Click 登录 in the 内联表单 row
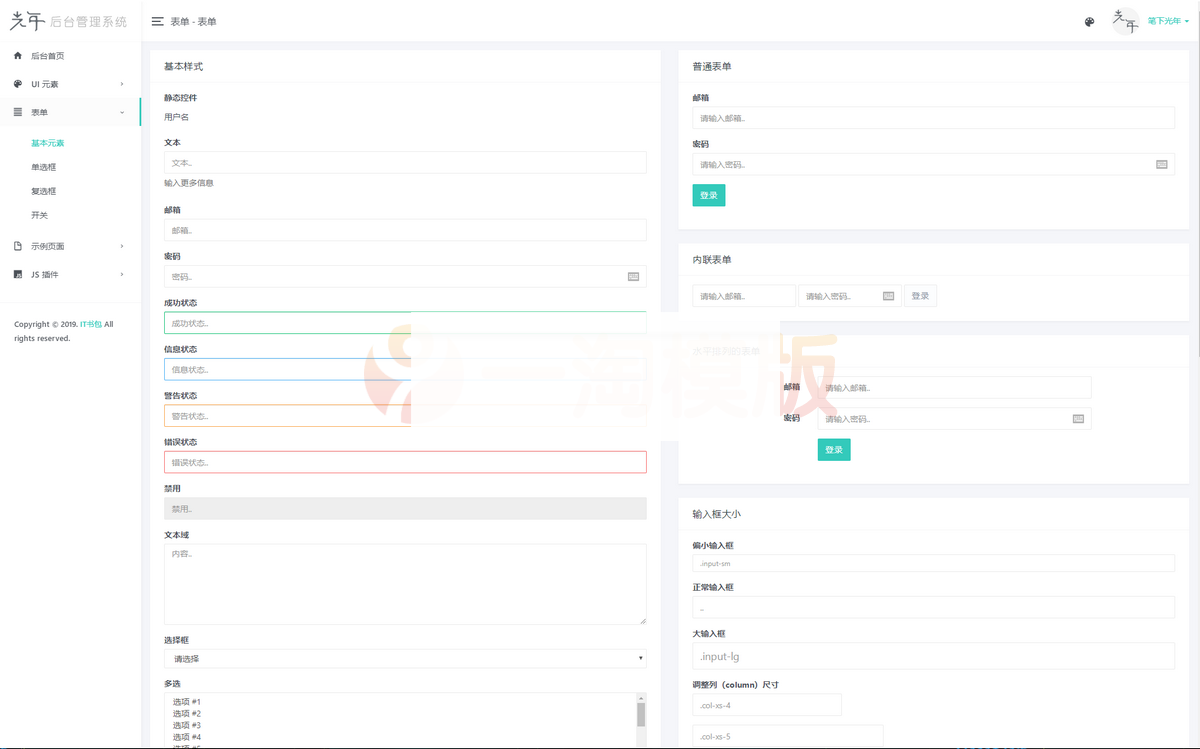 click(920, 295)
